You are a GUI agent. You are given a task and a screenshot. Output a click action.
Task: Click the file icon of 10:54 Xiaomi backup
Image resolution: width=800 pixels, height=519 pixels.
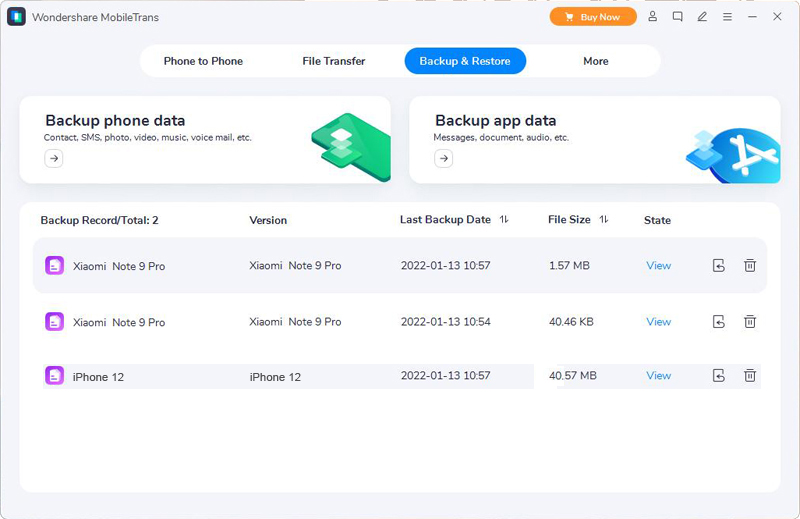click(x=54, y=322)
